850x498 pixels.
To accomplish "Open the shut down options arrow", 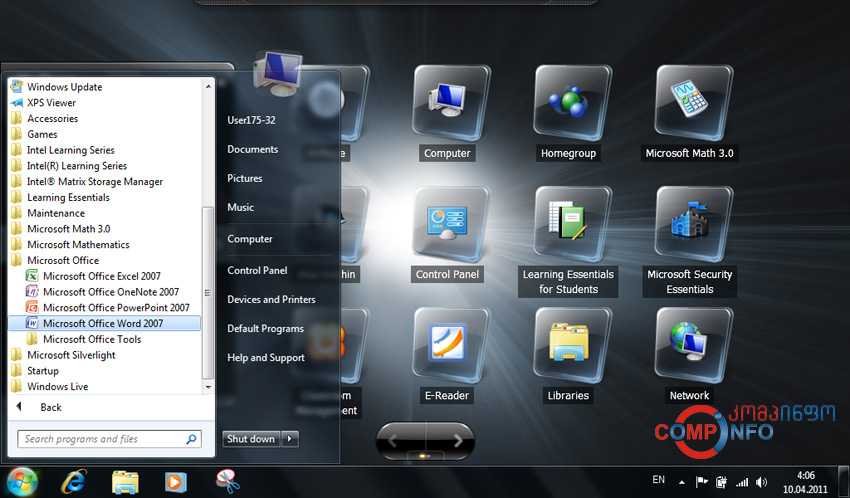I will point(290,439).
